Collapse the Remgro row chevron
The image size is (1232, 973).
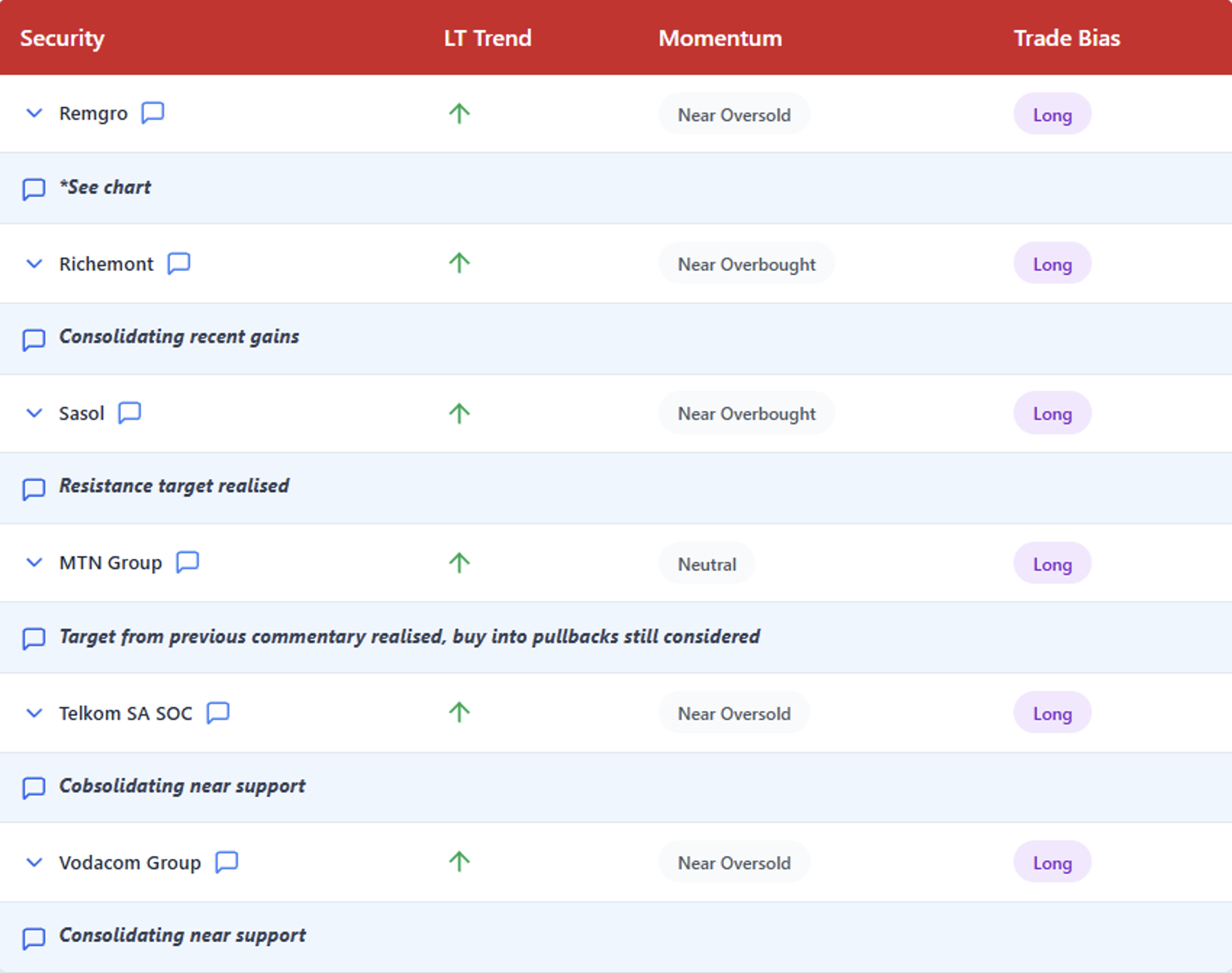tap(34, 113)
